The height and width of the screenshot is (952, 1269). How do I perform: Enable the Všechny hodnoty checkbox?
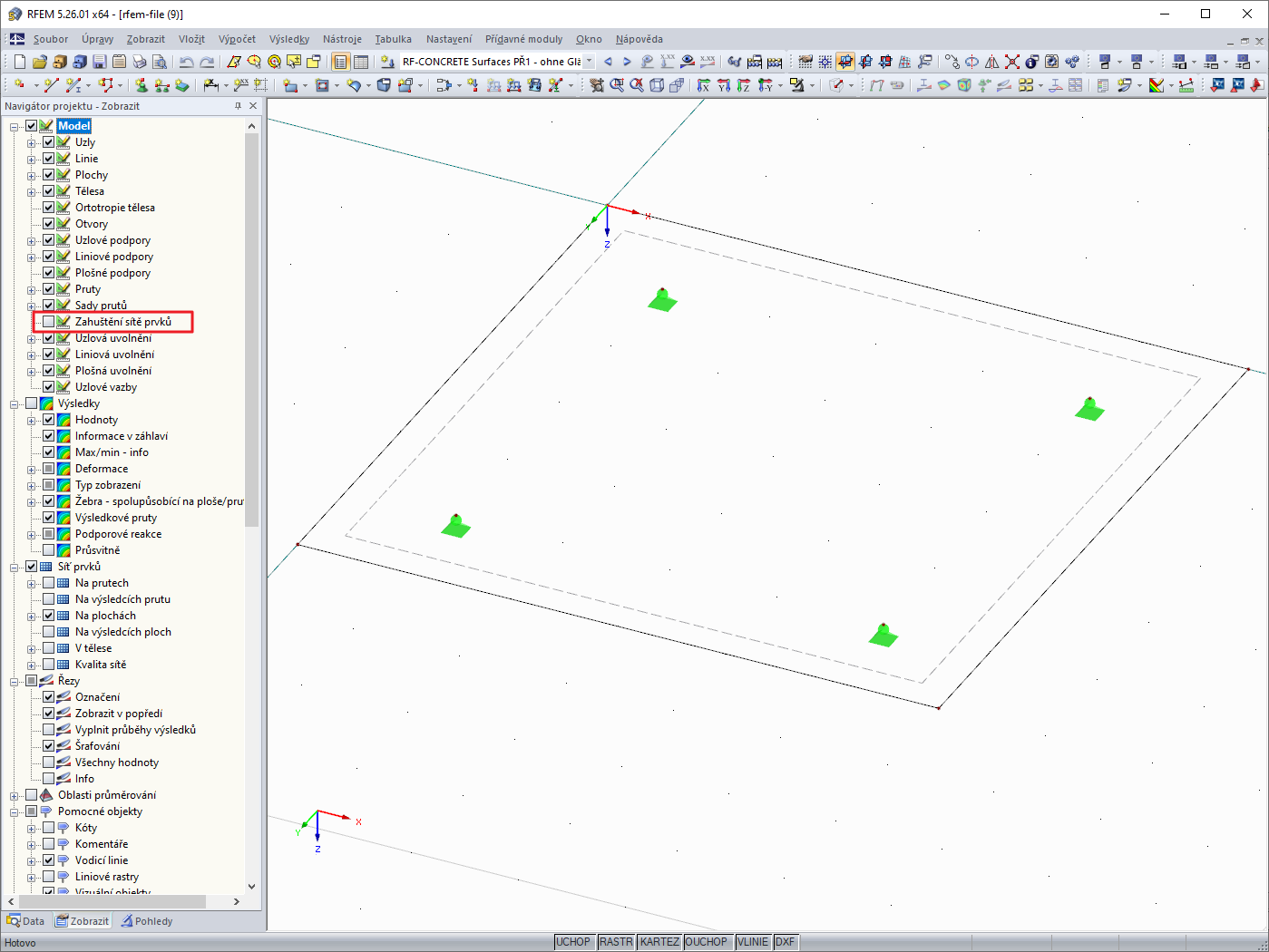(x=49, y=763)
